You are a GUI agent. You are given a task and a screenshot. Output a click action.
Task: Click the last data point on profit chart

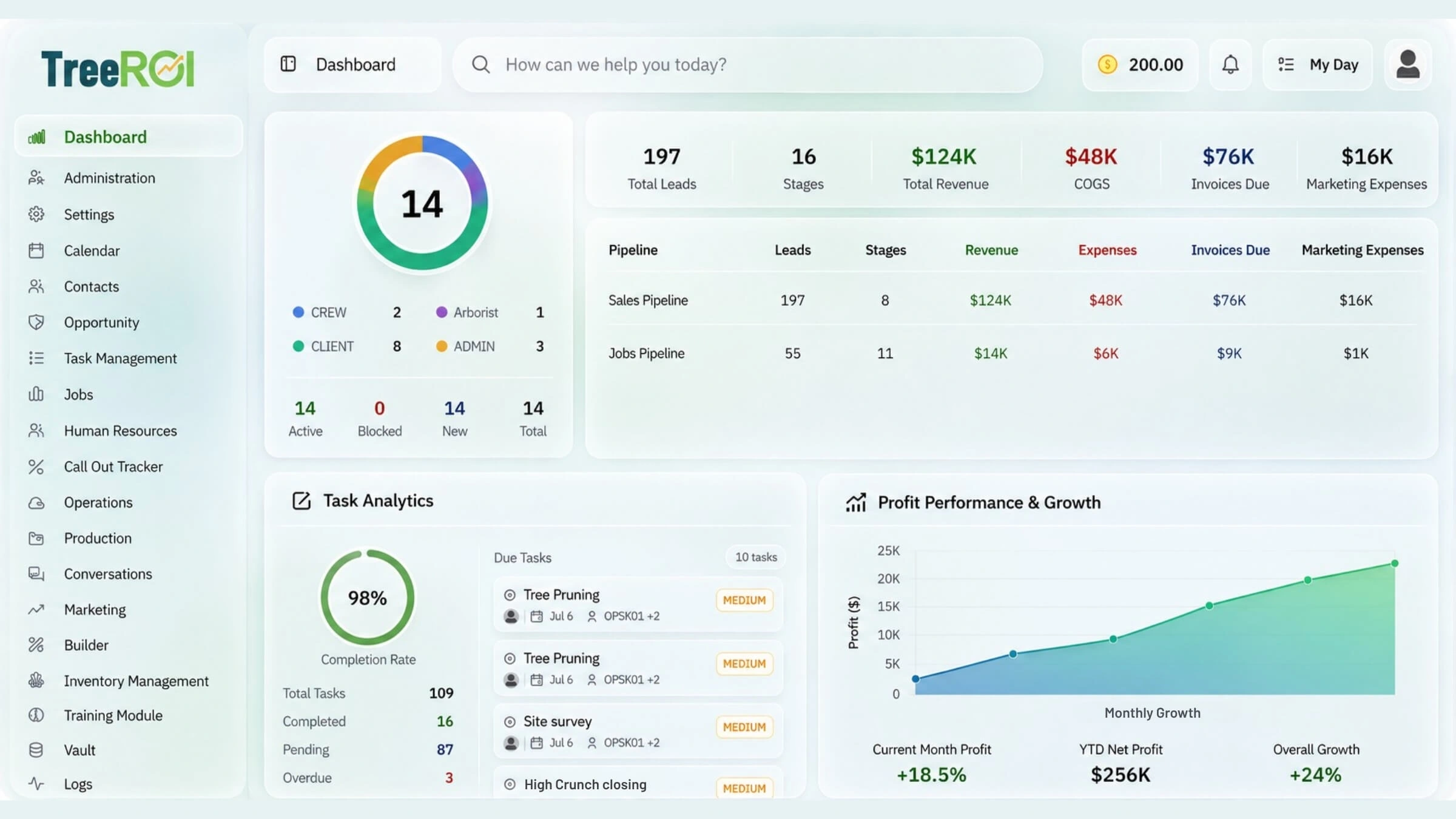[1394, 563]
